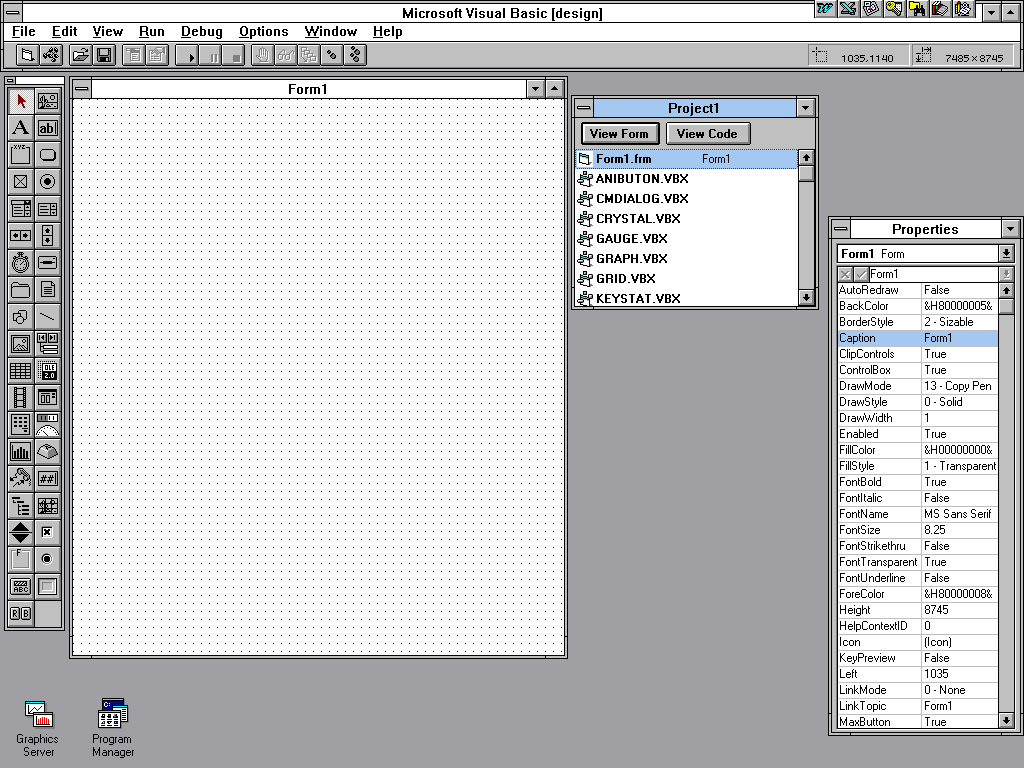The image size is (1024, 768).
Task: Launch Microsoft Word from the Office toolbar
Action: pos(825,8)
